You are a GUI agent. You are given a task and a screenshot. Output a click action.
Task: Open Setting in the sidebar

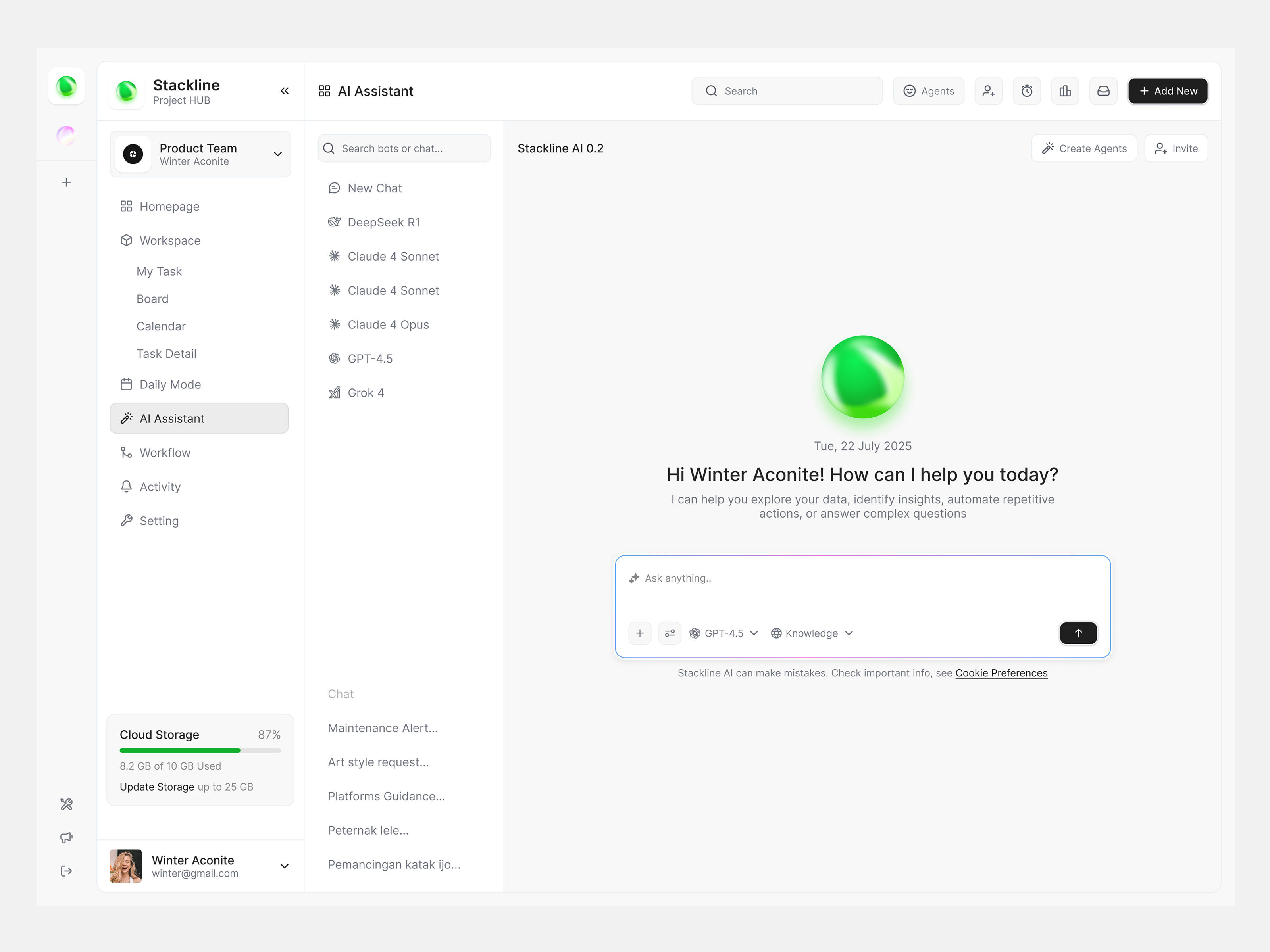point(199,521)
